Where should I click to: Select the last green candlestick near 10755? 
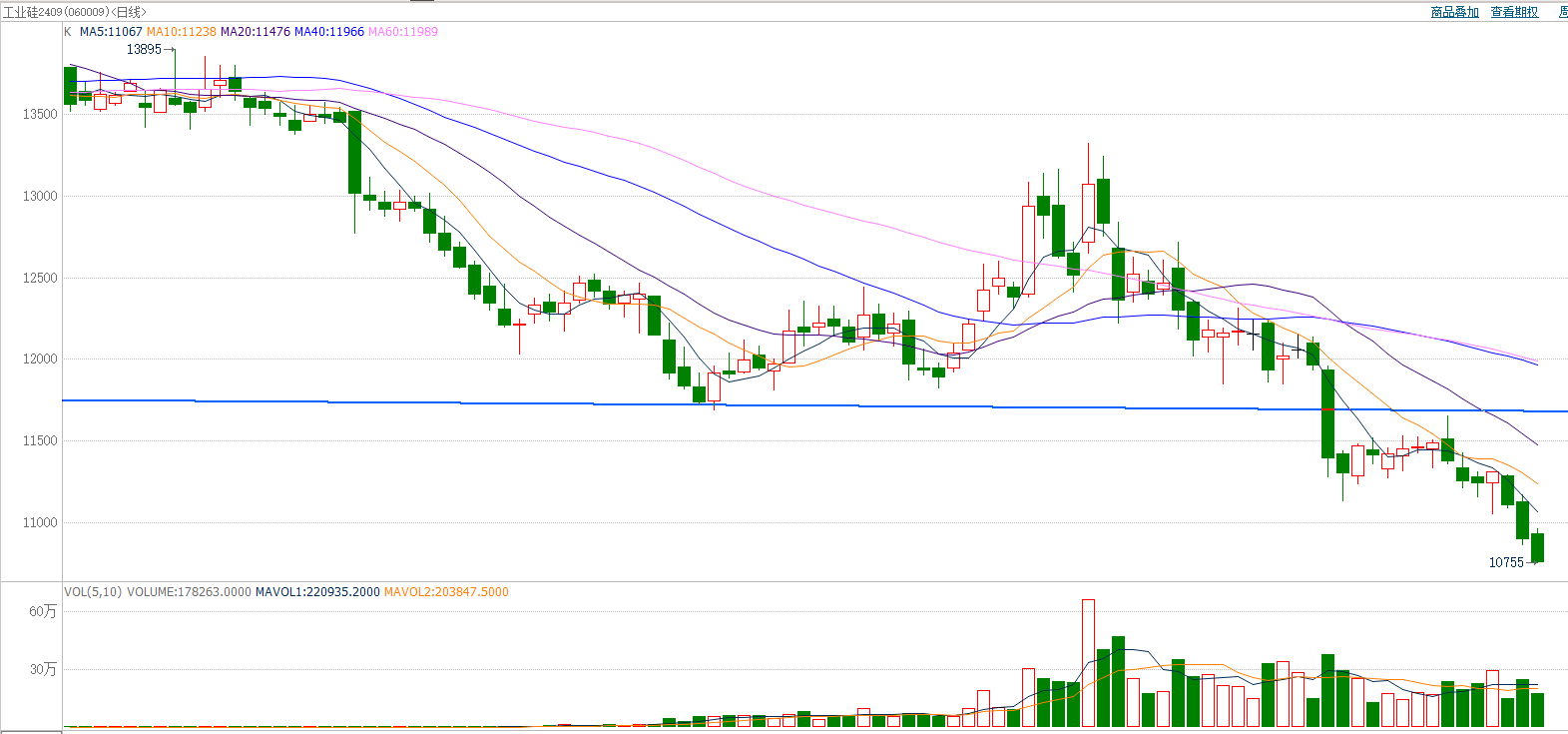click(1537, 547)
